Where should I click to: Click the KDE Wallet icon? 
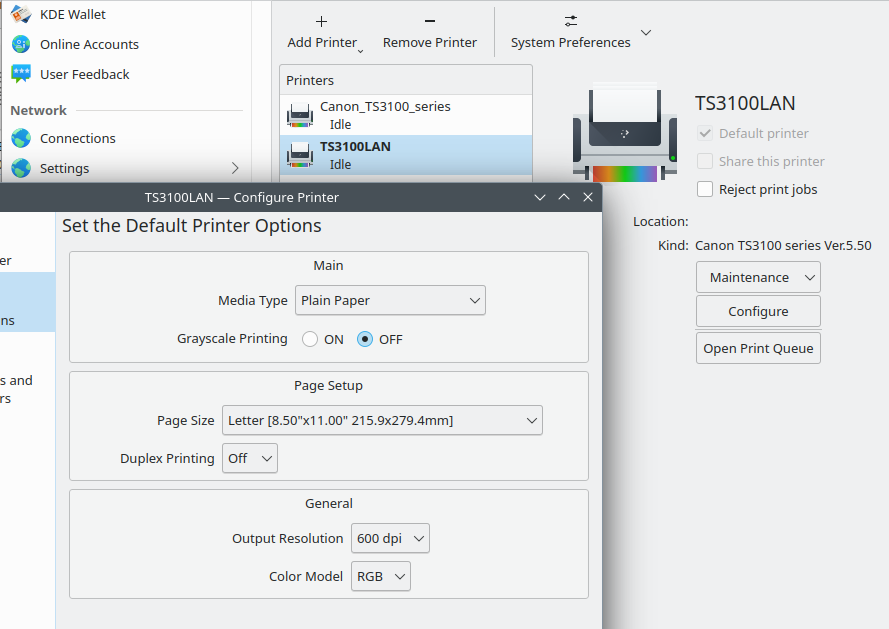pos(21,14)
